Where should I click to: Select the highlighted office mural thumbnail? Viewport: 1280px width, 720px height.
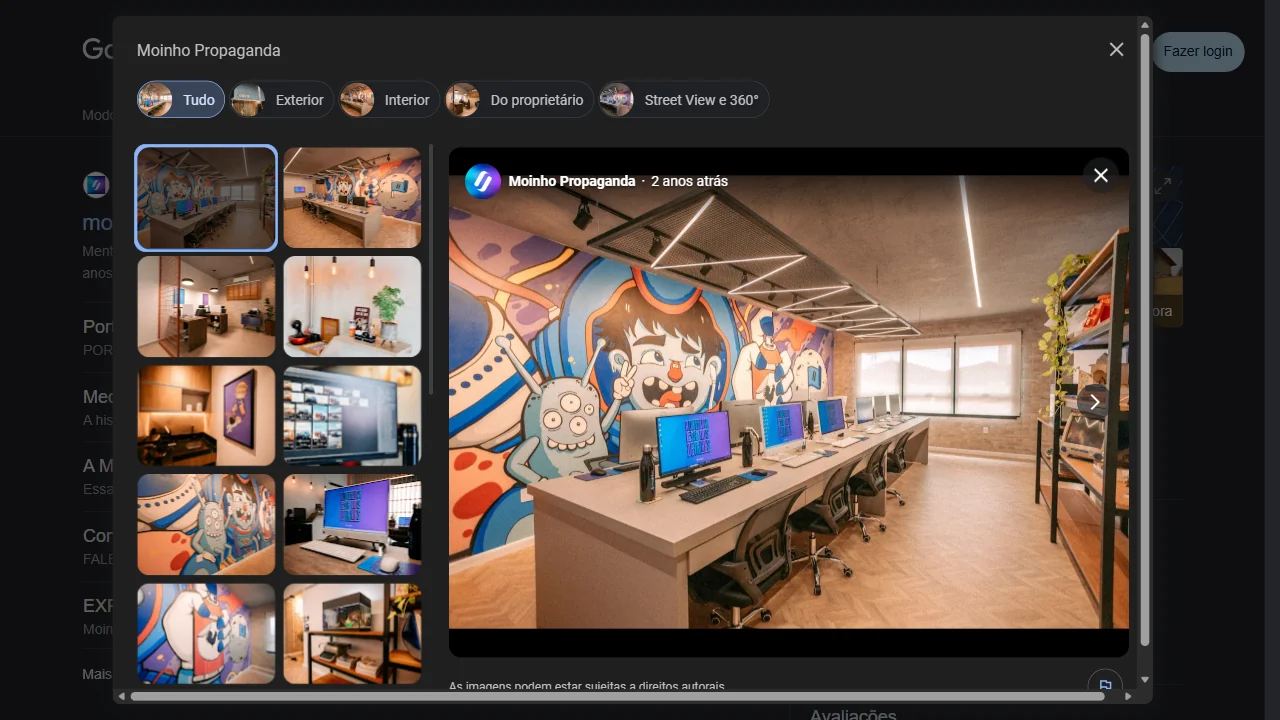click(206, 198)
